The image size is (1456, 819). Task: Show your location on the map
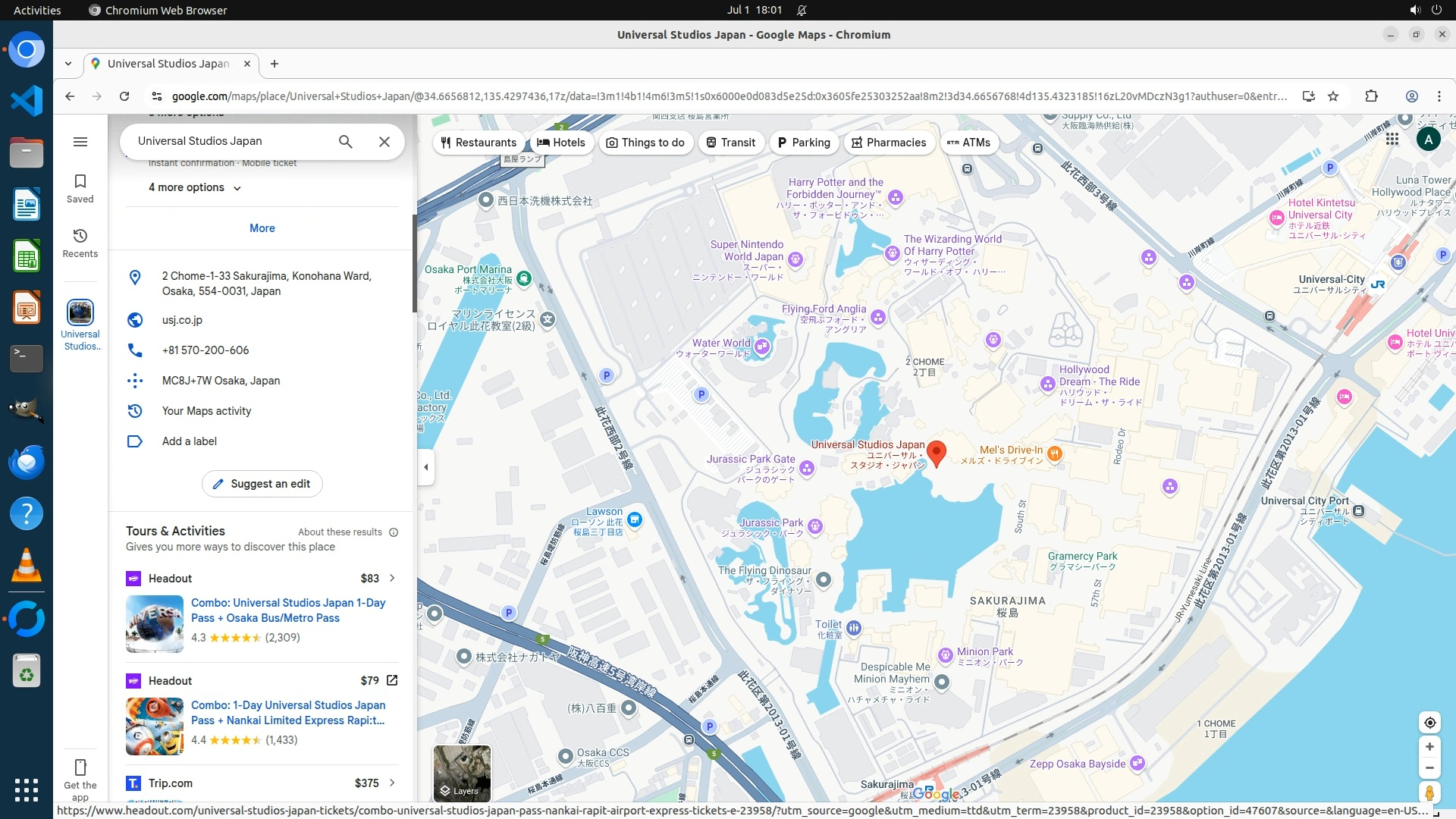[1429, 723]
